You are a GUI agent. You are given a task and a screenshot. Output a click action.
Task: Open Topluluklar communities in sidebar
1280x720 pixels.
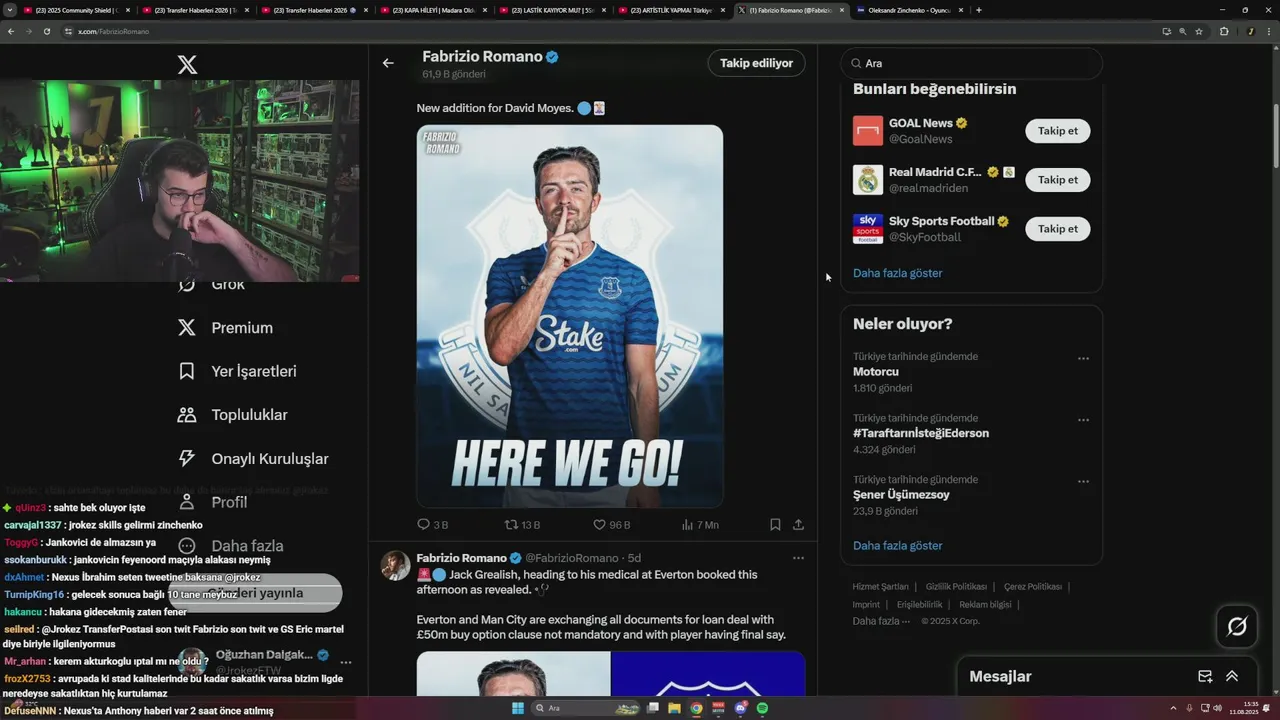click(x=232, y=415)
